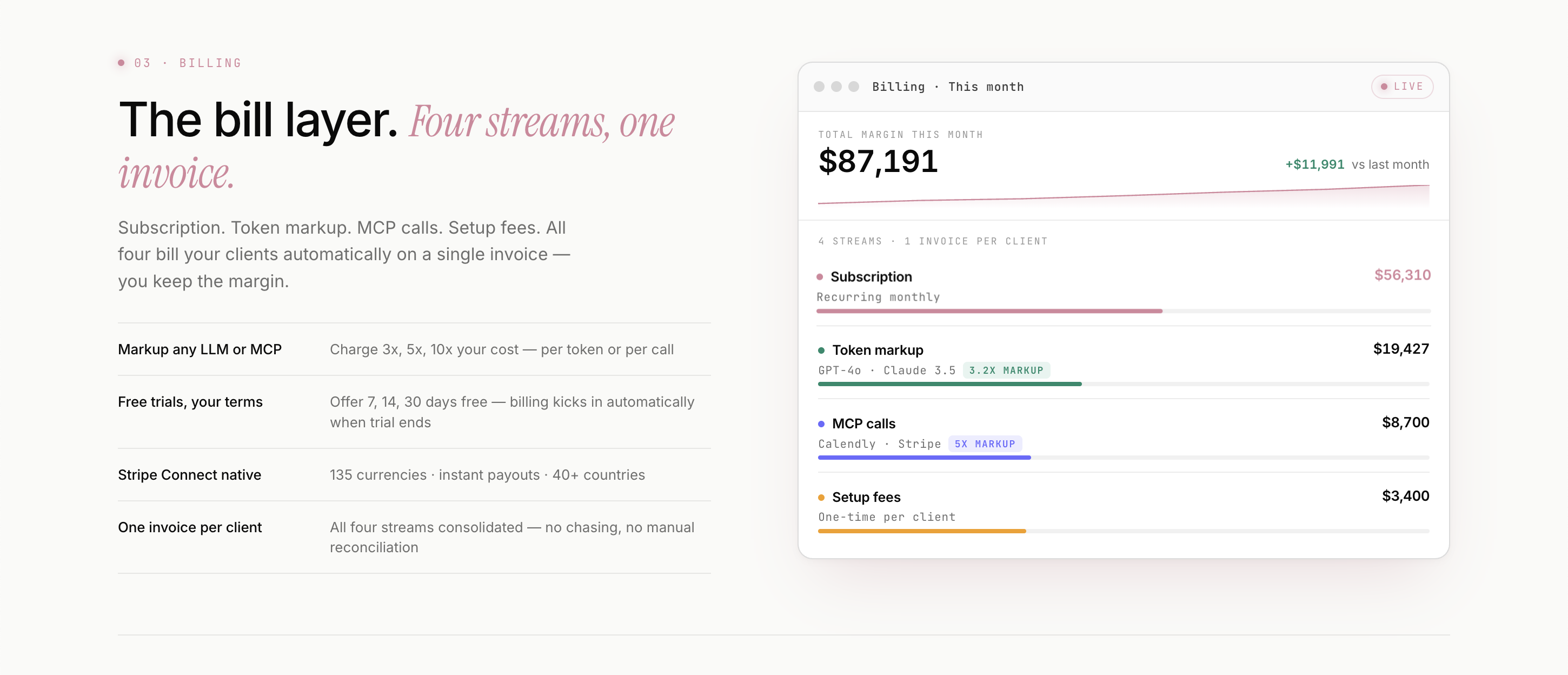The height and width of the screenshot is (675, 1568).
Task: Click 'Calendly · Stripe' subtitle
Action: tap(879, 444)
